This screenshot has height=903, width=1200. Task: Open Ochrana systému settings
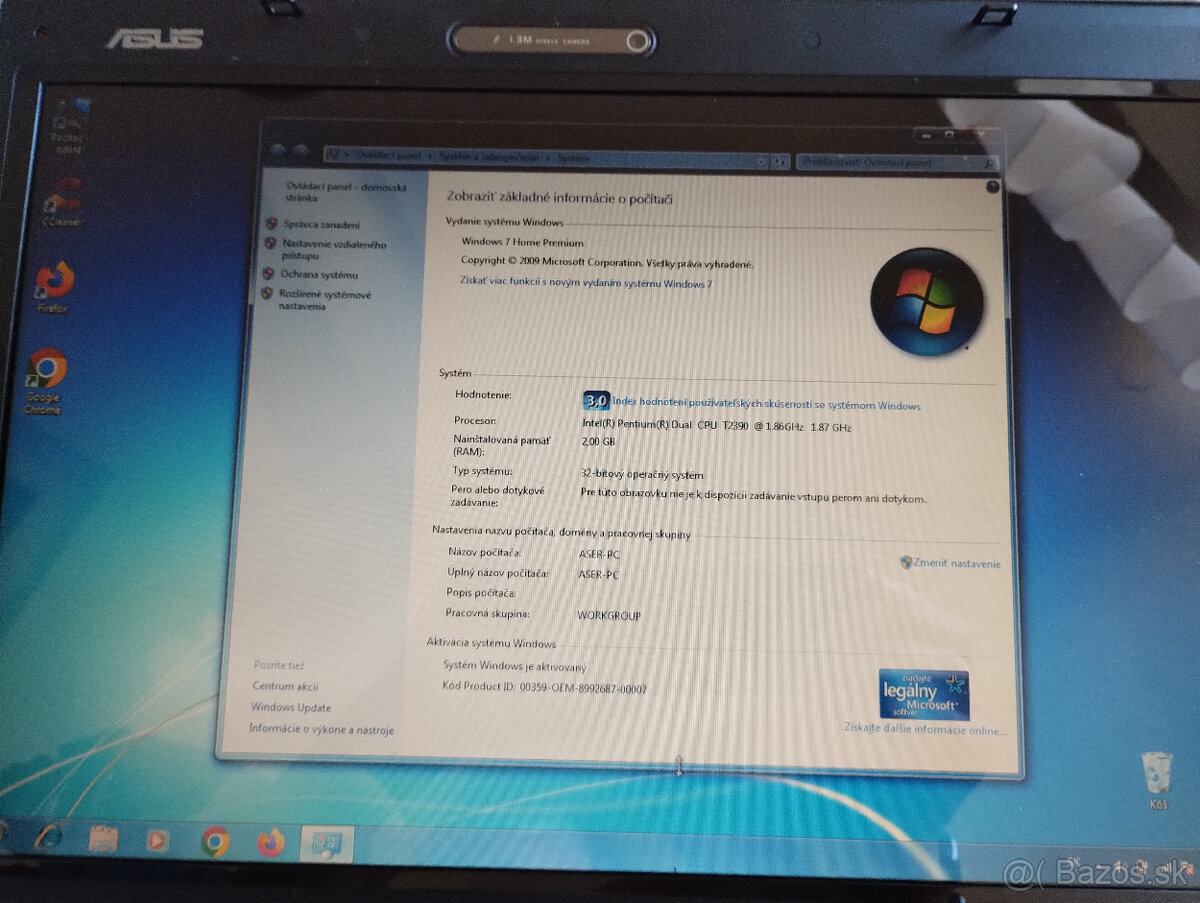coord(318,274)
